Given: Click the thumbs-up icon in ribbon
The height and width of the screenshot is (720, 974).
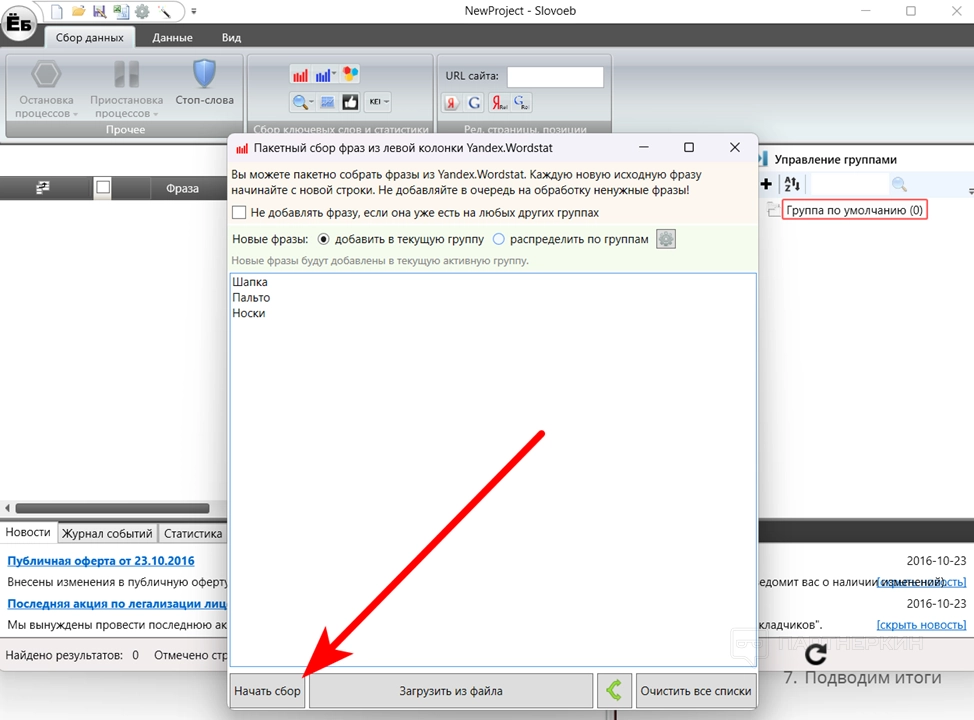Looking at the screenshot, I should click(x=350, y=102).
